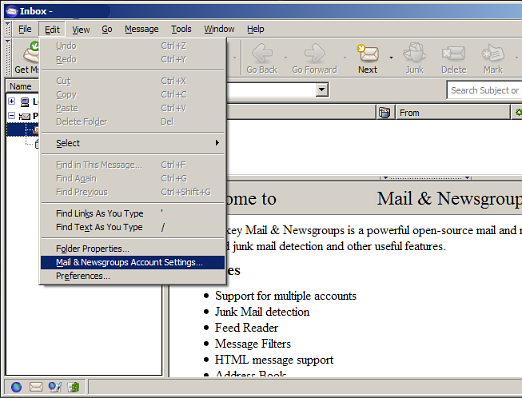Click the menu bar collapse grippy
Image resolution: width=522 pixels, height=398 pixels.
pos(8,29)
